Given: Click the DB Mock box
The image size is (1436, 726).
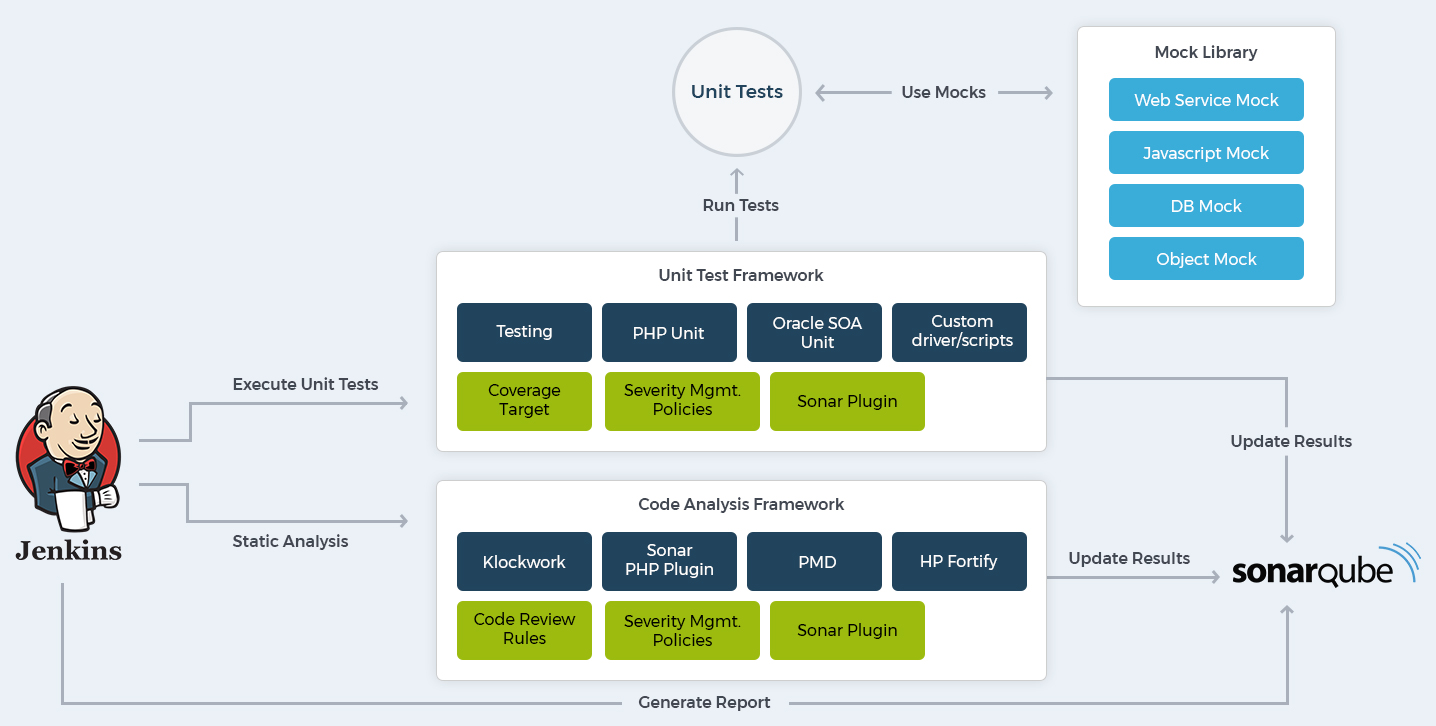Looking at the screenshot, I should pyautogui.click(x=1206, y=206).
